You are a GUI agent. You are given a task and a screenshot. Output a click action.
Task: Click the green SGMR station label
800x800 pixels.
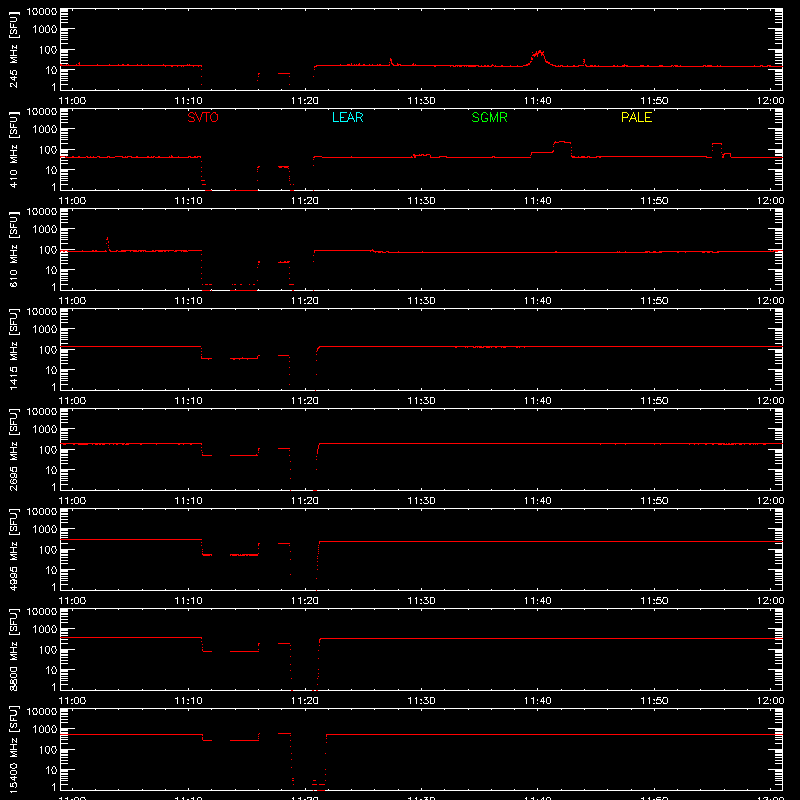(489, 117)
